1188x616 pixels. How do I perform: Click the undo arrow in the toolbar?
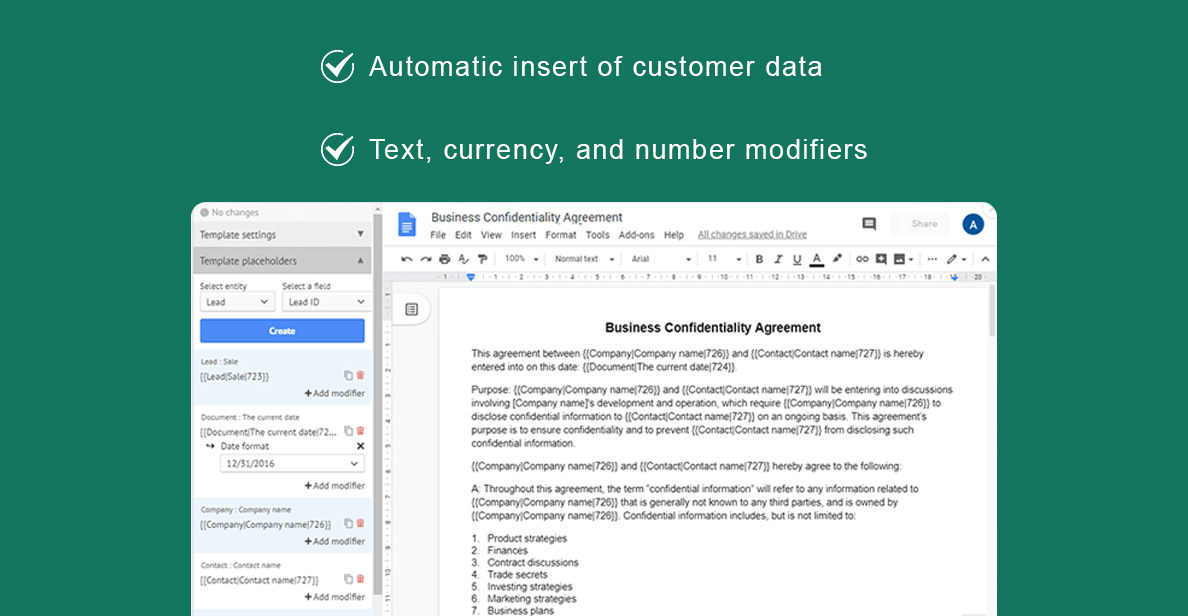(407, 259)
